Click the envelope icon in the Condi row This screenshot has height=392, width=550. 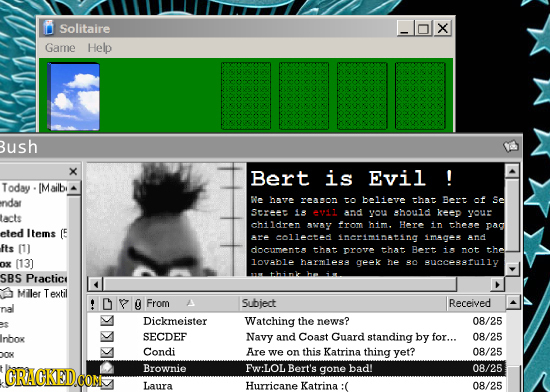click(x=107, y=352)
